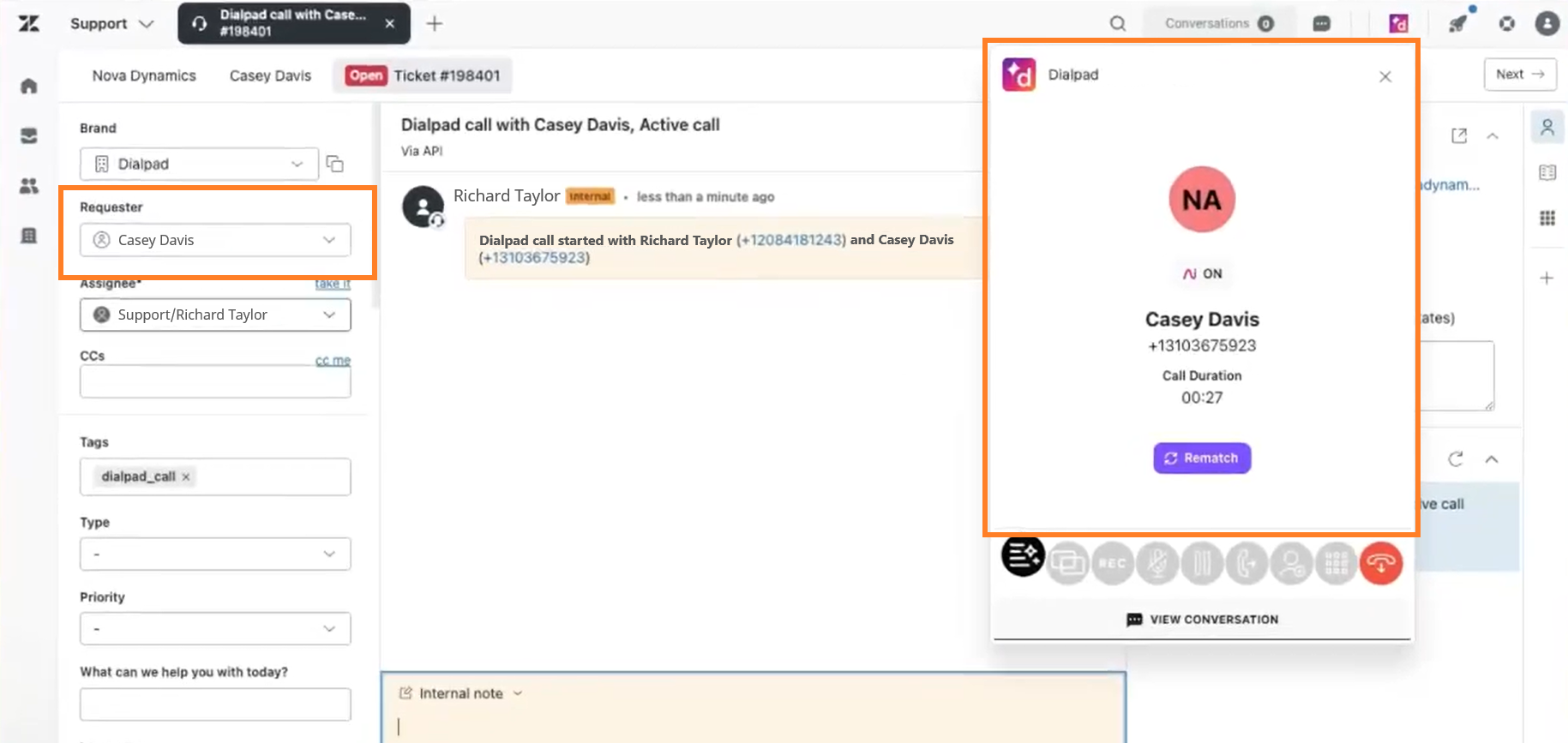
Task: Open the Support workspace dropdown
Action: coord(111,24)
